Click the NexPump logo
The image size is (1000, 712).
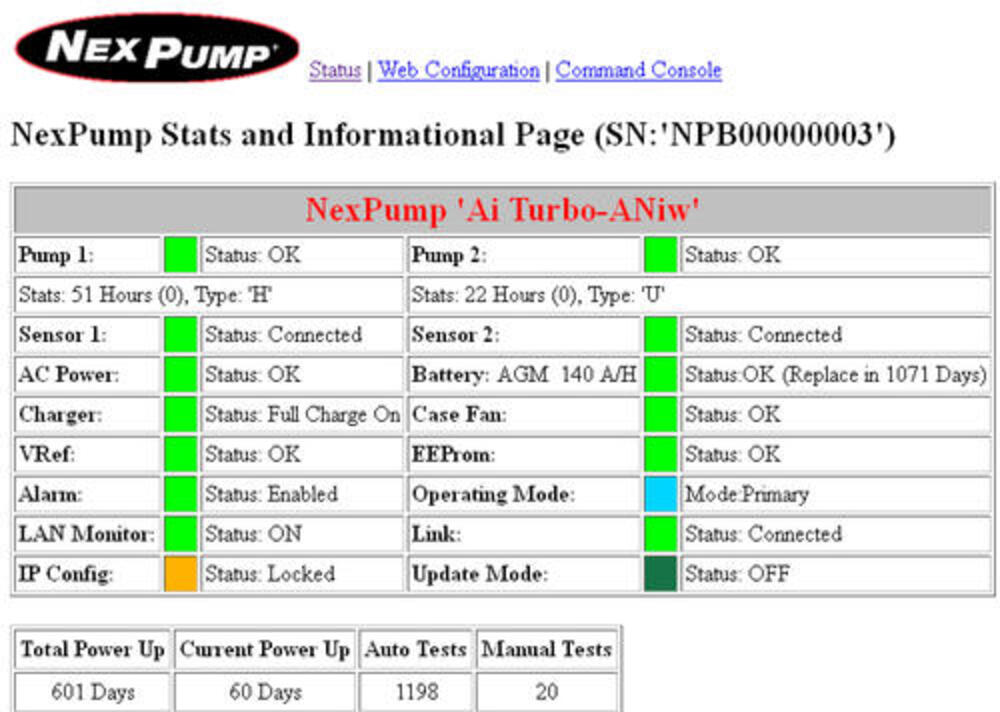[x=157, y=48]
